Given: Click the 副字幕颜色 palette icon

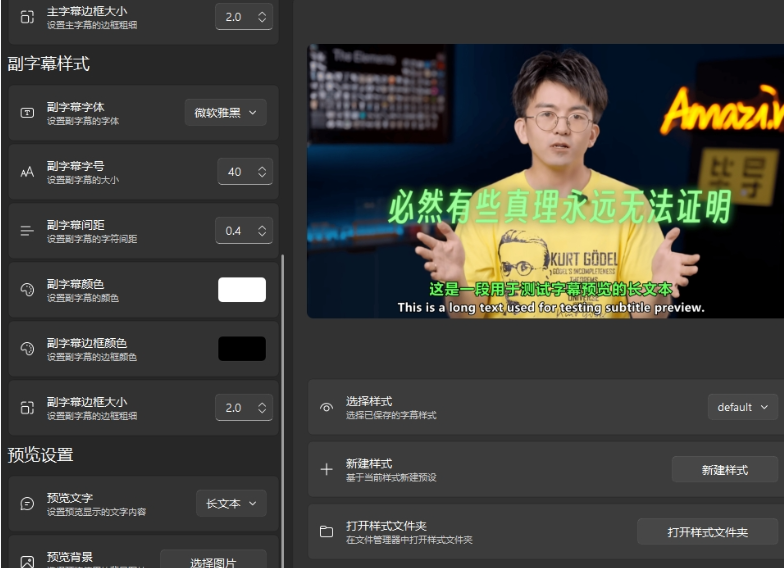Looking at the screenshot, I should pos(27,290).
